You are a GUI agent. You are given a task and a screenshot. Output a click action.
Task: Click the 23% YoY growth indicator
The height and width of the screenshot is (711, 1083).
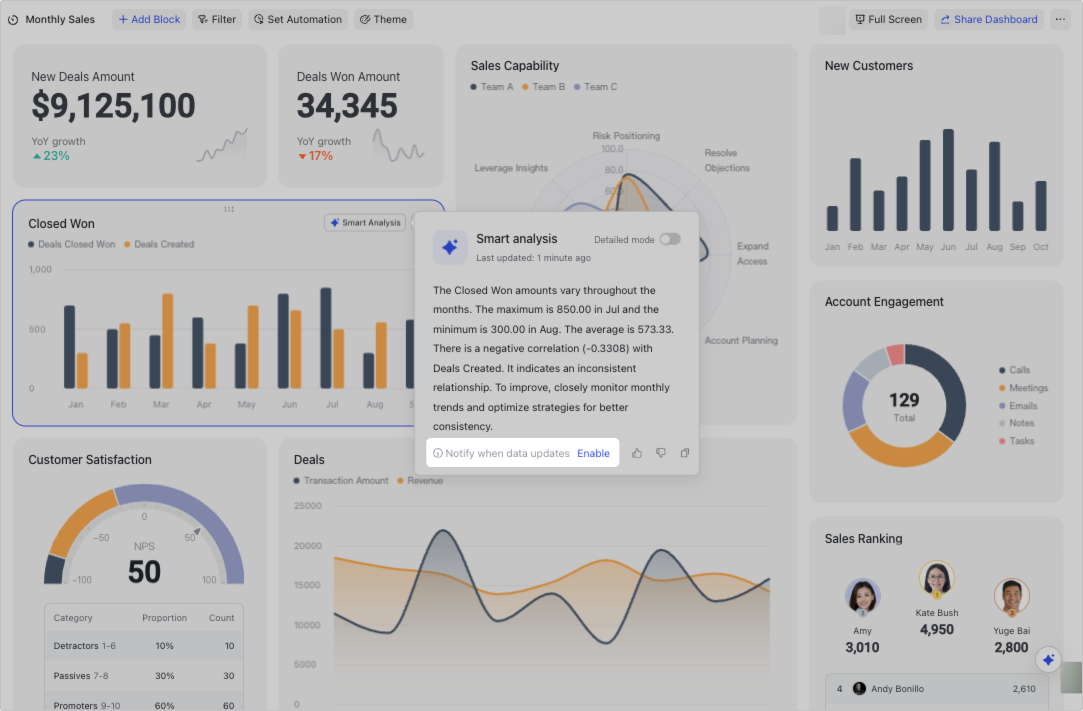coord(51,156)
